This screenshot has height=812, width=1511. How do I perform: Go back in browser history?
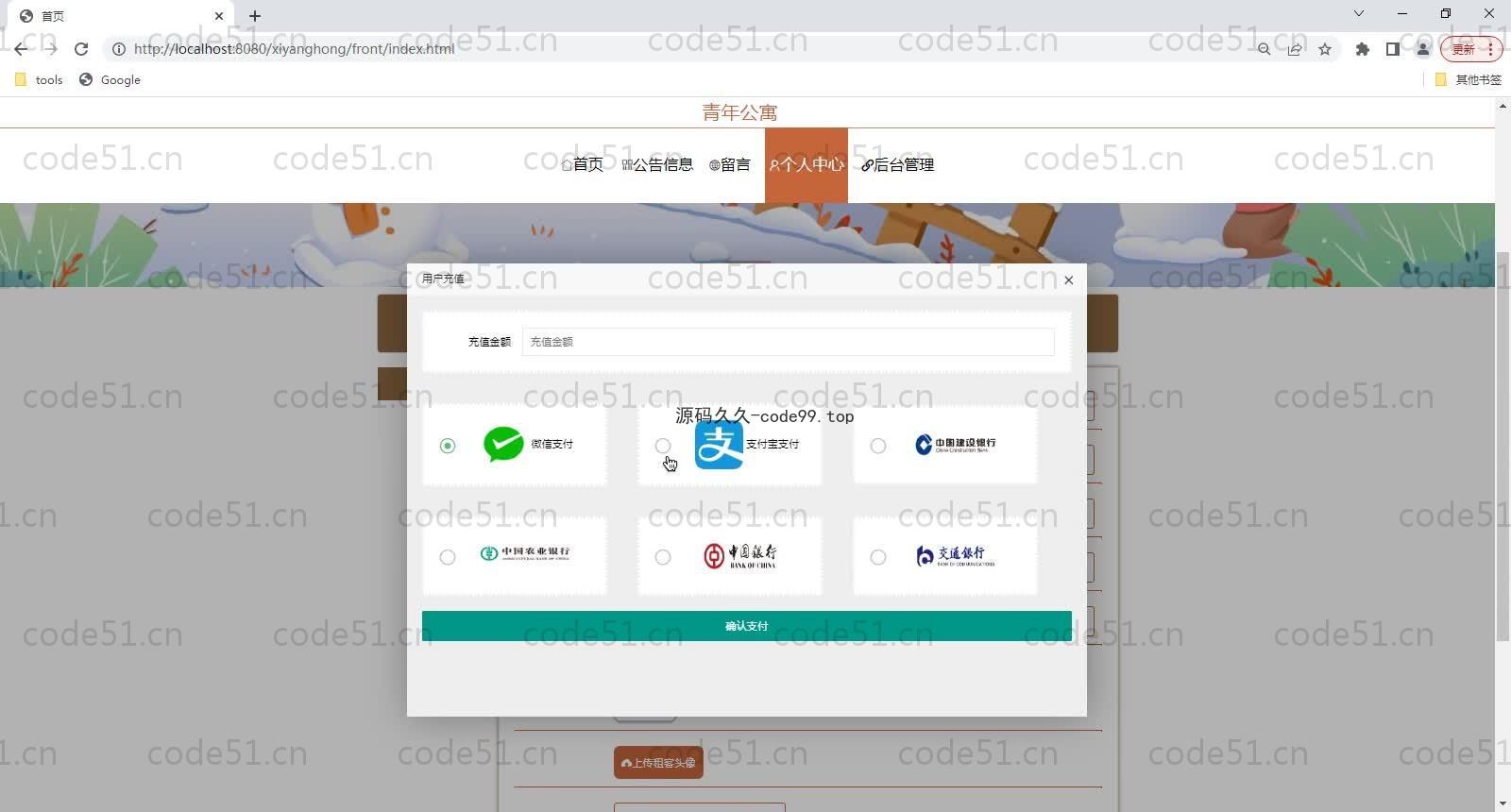(21, 49)
